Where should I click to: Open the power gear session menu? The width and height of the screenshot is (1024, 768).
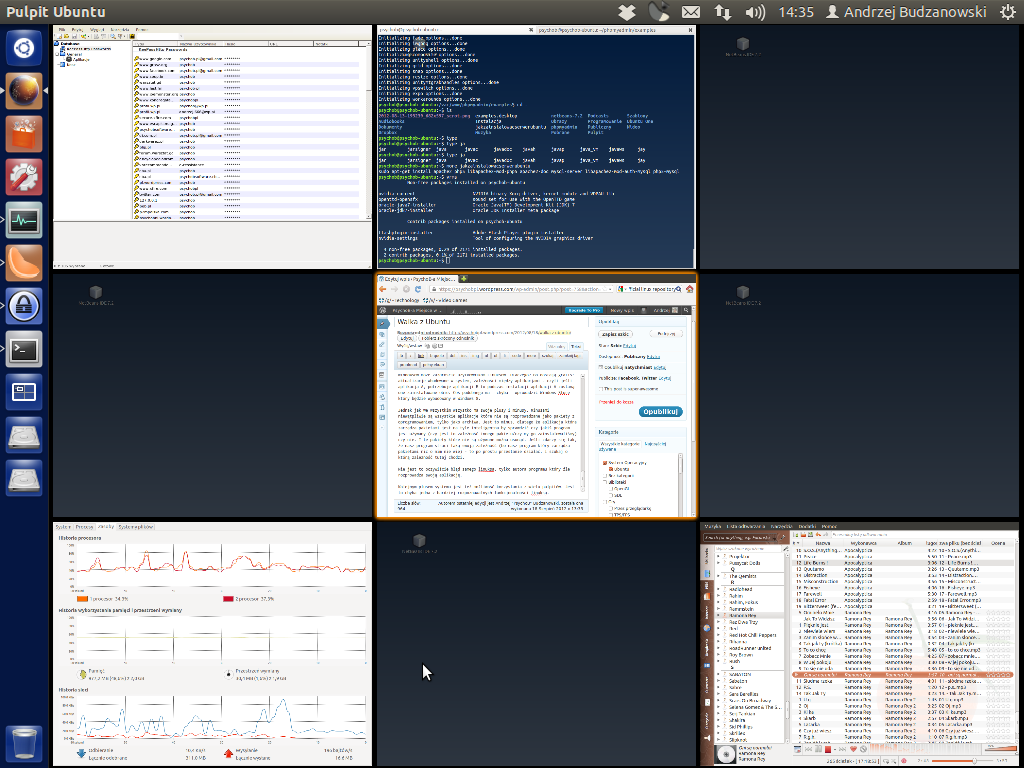[1007, 12]
